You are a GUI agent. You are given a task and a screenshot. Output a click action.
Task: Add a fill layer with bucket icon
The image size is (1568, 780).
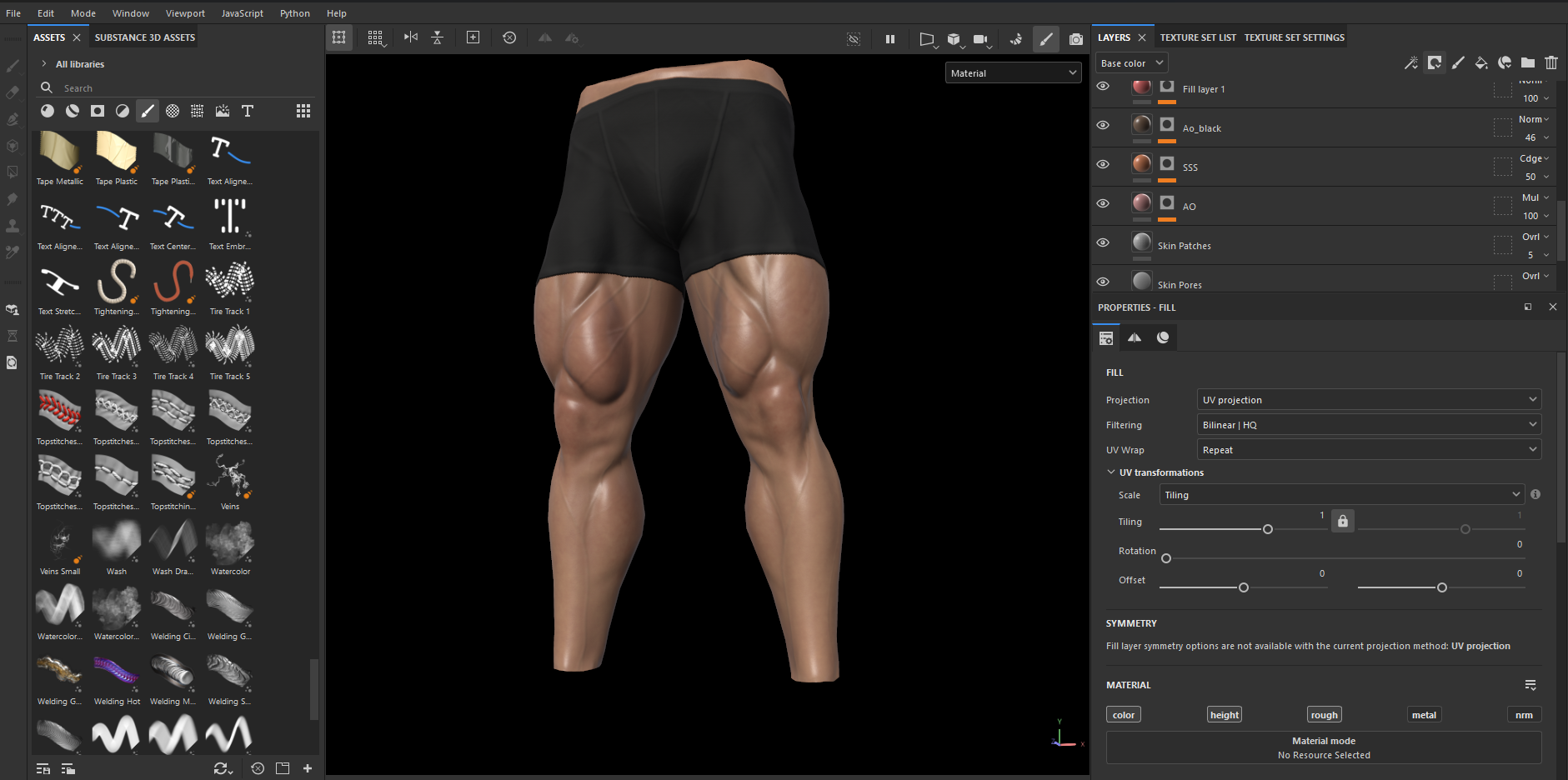[1480, 62]
